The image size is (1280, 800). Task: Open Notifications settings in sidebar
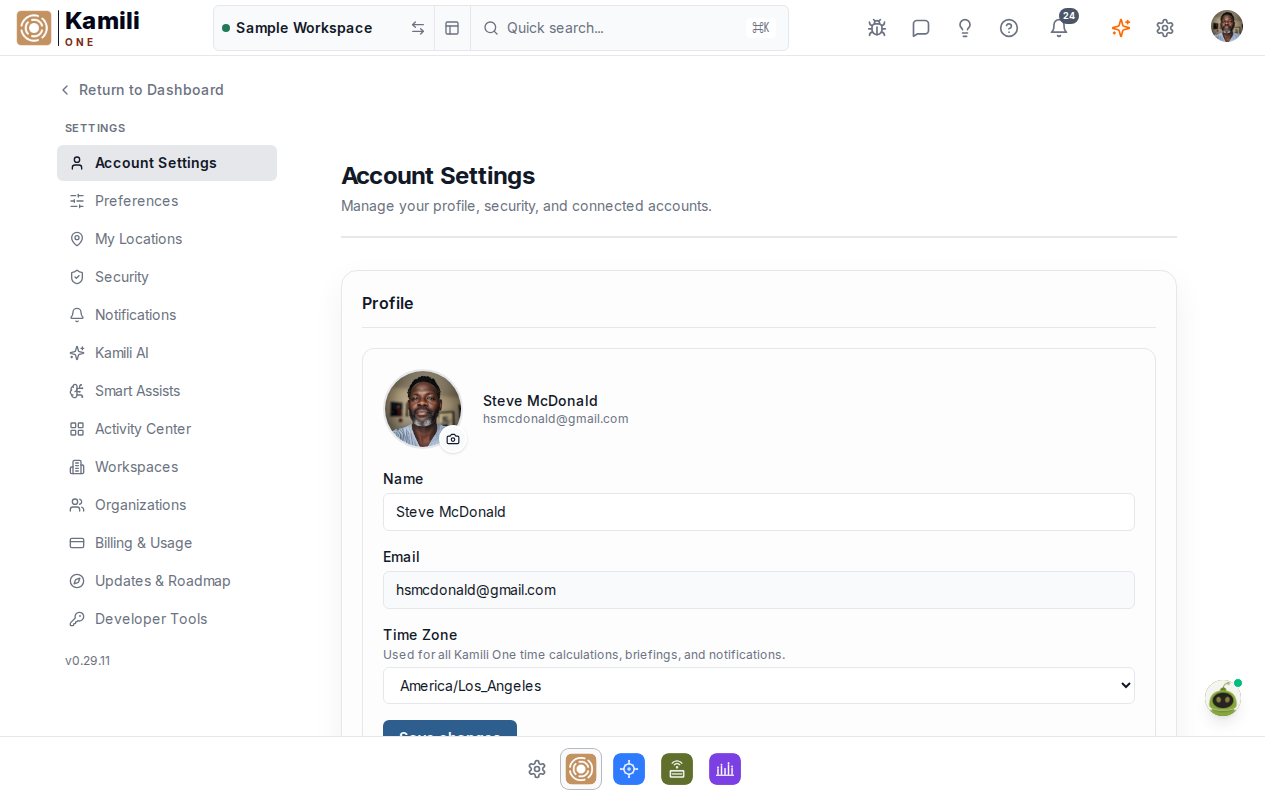[x=167, y=315]
